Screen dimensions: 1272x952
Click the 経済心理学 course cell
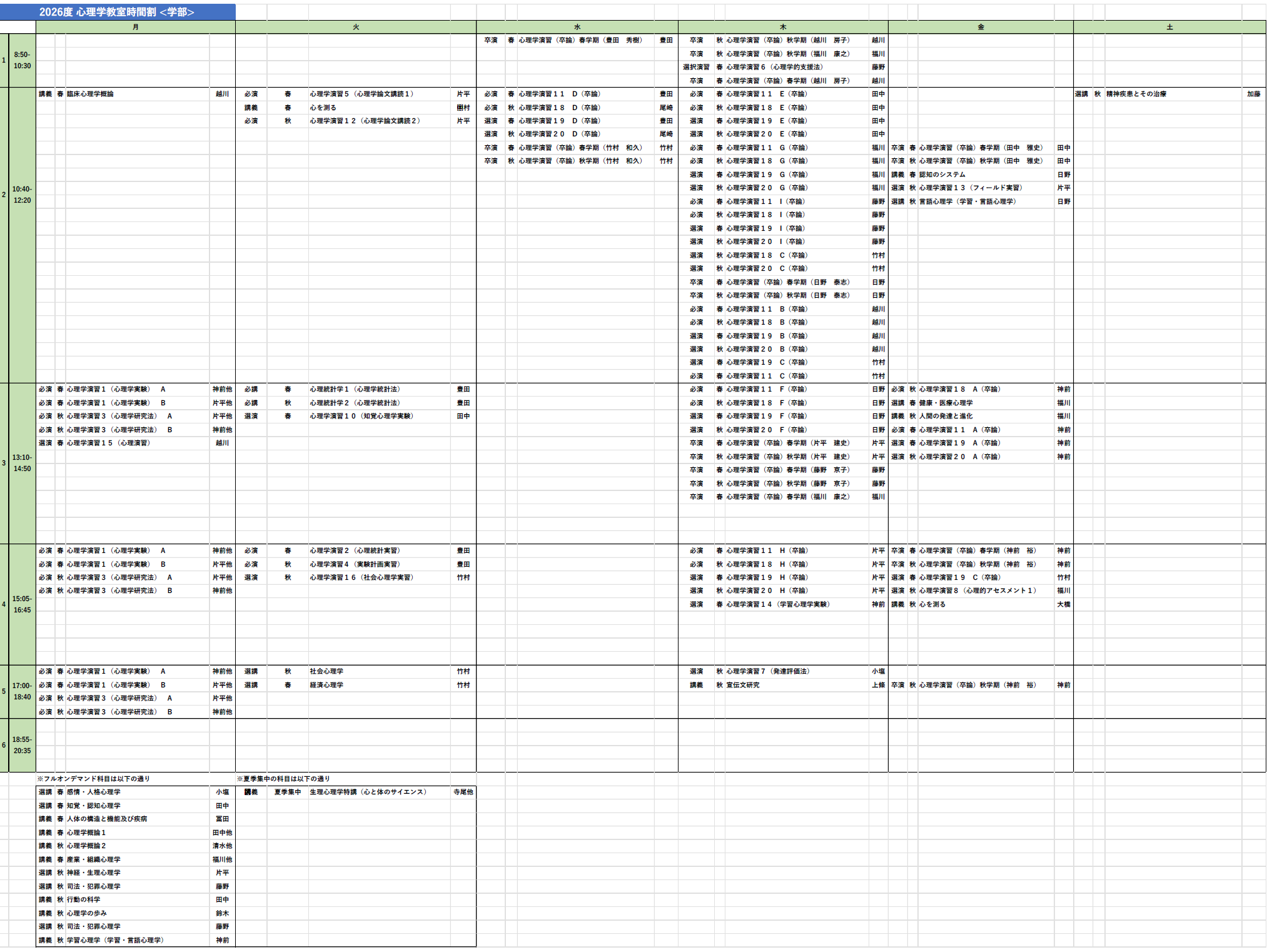pos(326,685)
